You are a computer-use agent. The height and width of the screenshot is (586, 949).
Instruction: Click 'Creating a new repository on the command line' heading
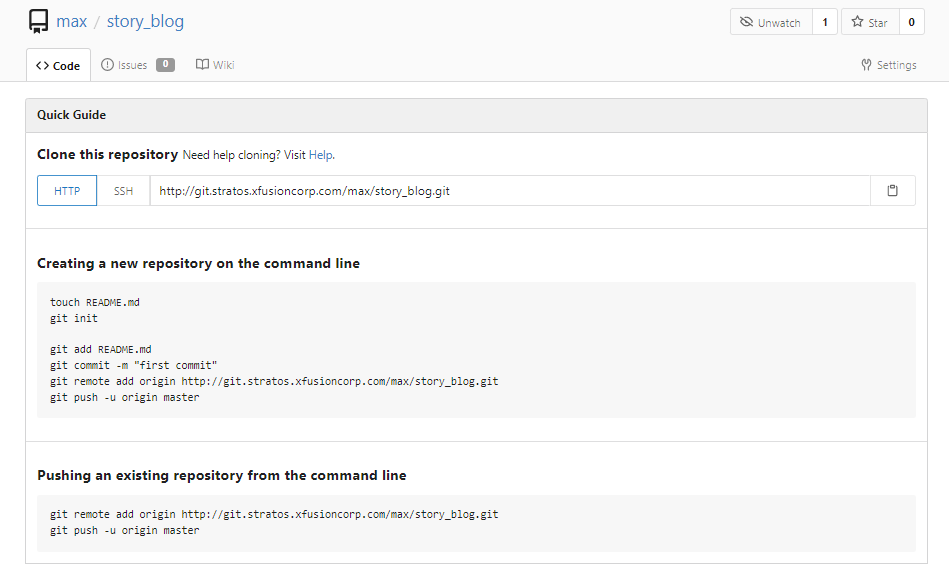pyautogui.click(x=199, y=263)
